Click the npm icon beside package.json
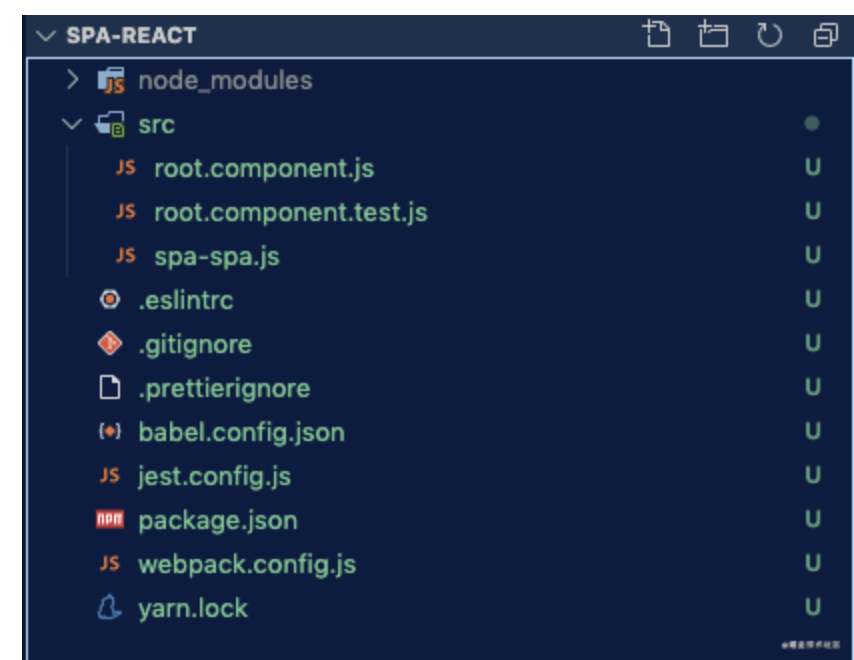 110,520
